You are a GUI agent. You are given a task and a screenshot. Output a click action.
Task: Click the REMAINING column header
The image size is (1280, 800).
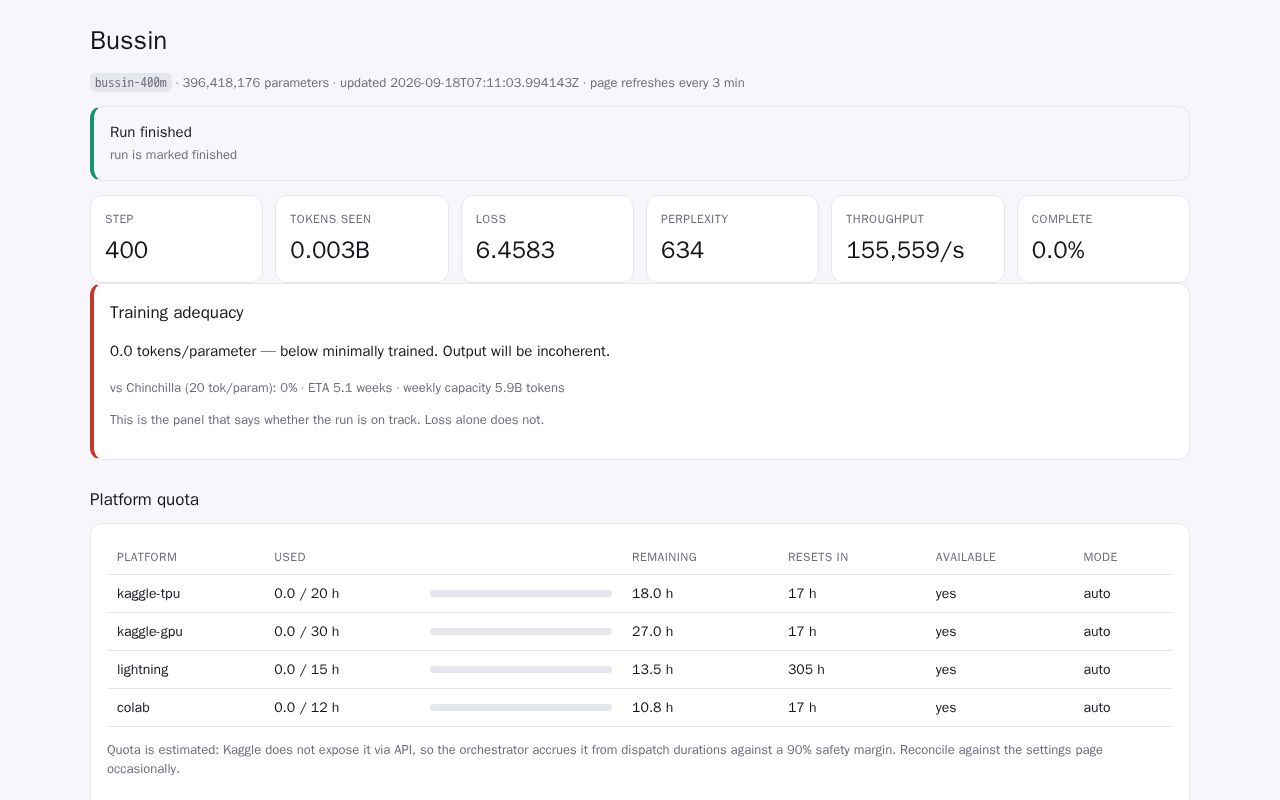[664, 557]
